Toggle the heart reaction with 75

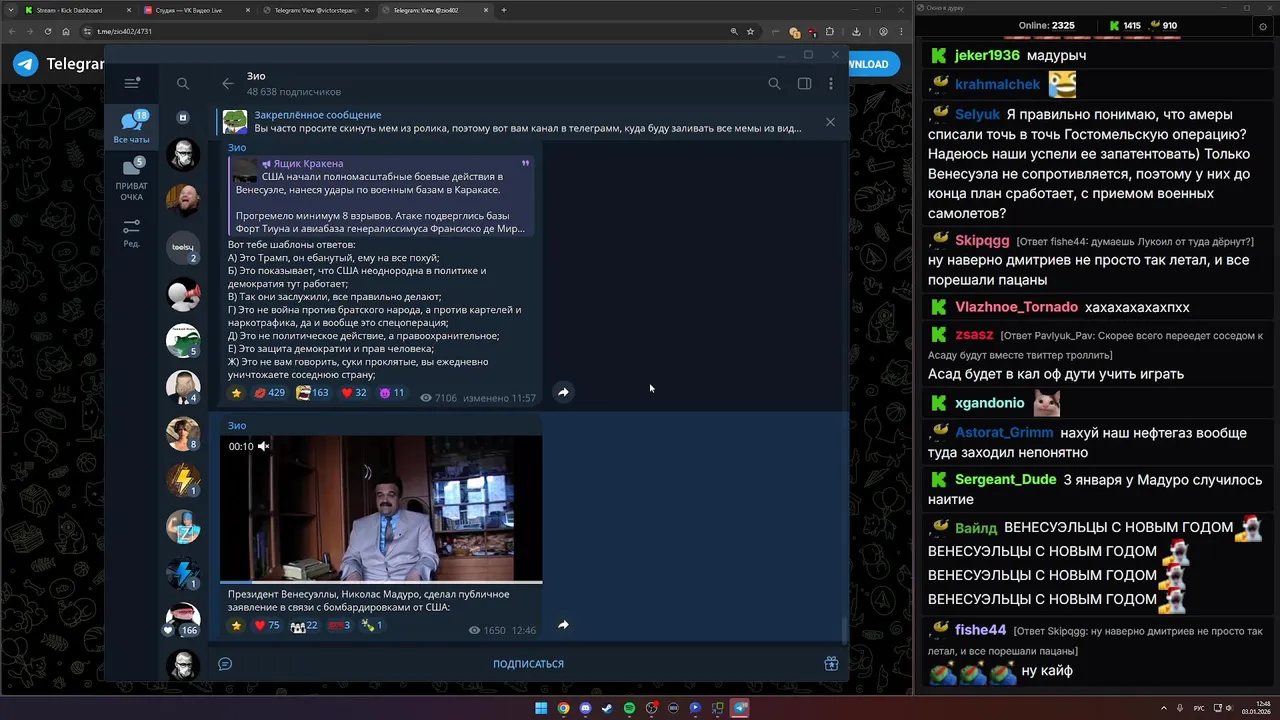(x=266, y=625)
